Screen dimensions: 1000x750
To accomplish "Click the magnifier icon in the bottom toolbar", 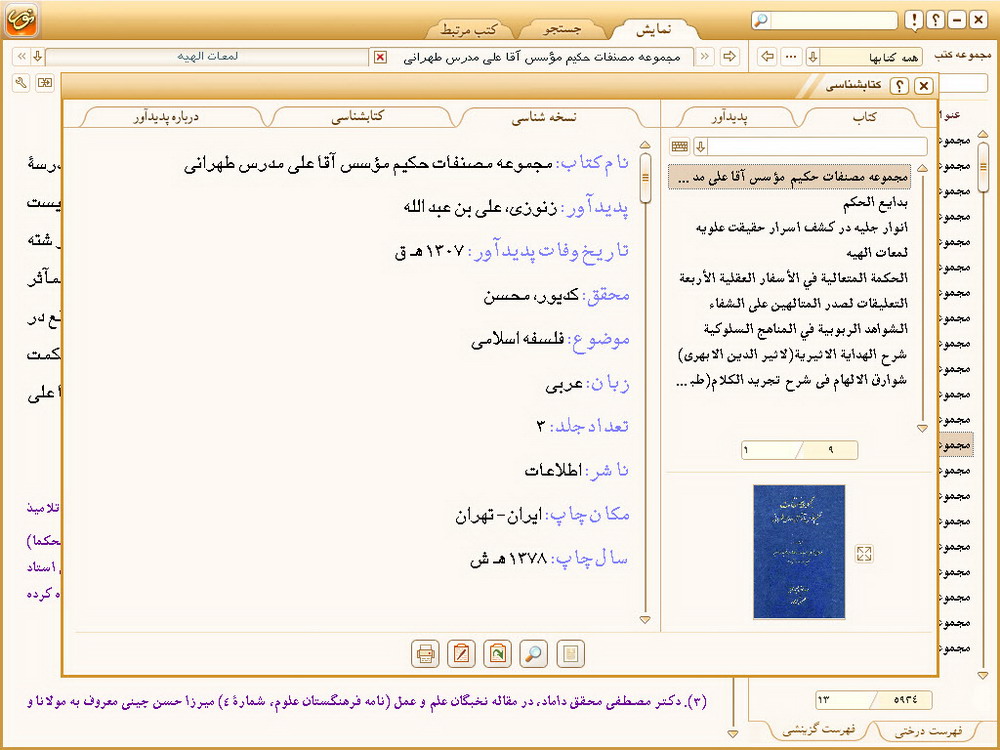I will [534, 654].
